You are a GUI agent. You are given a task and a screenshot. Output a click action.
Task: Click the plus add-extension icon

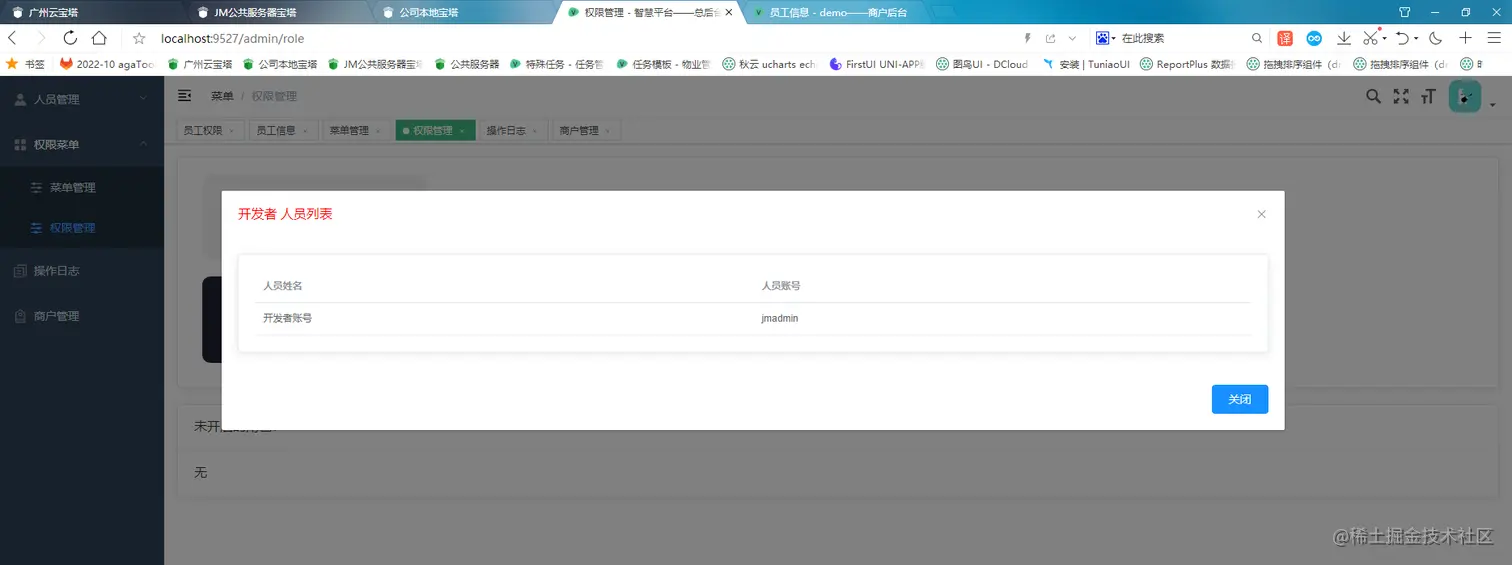click(x=1465, y=38)
